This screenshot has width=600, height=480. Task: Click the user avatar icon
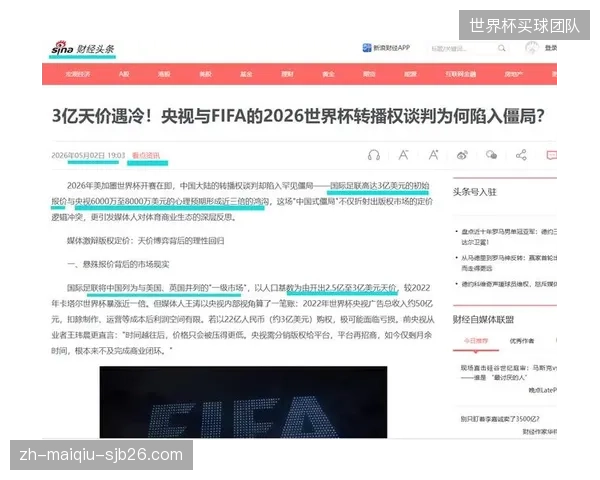pos(532,48)
